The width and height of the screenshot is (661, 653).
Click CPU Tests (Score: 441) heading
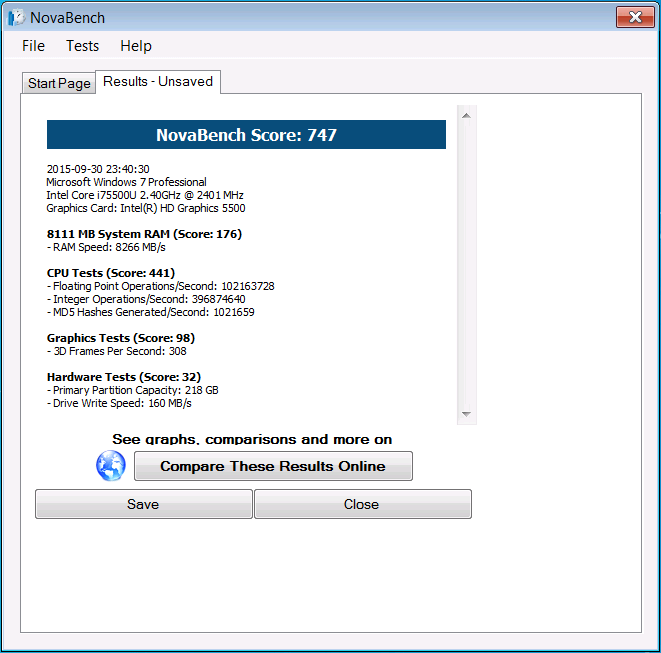pyautogui.click(x=111, y=273)
